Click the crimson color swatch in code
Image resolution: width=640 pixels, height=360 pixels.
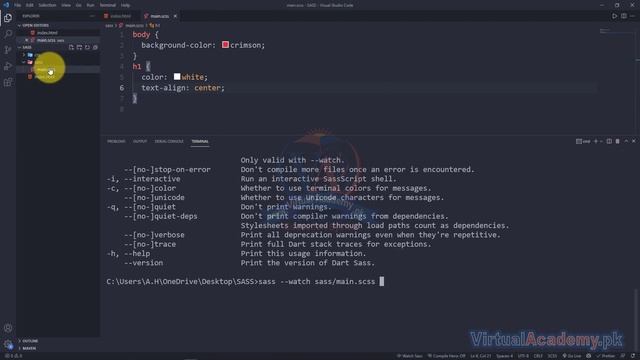(225, 44)
